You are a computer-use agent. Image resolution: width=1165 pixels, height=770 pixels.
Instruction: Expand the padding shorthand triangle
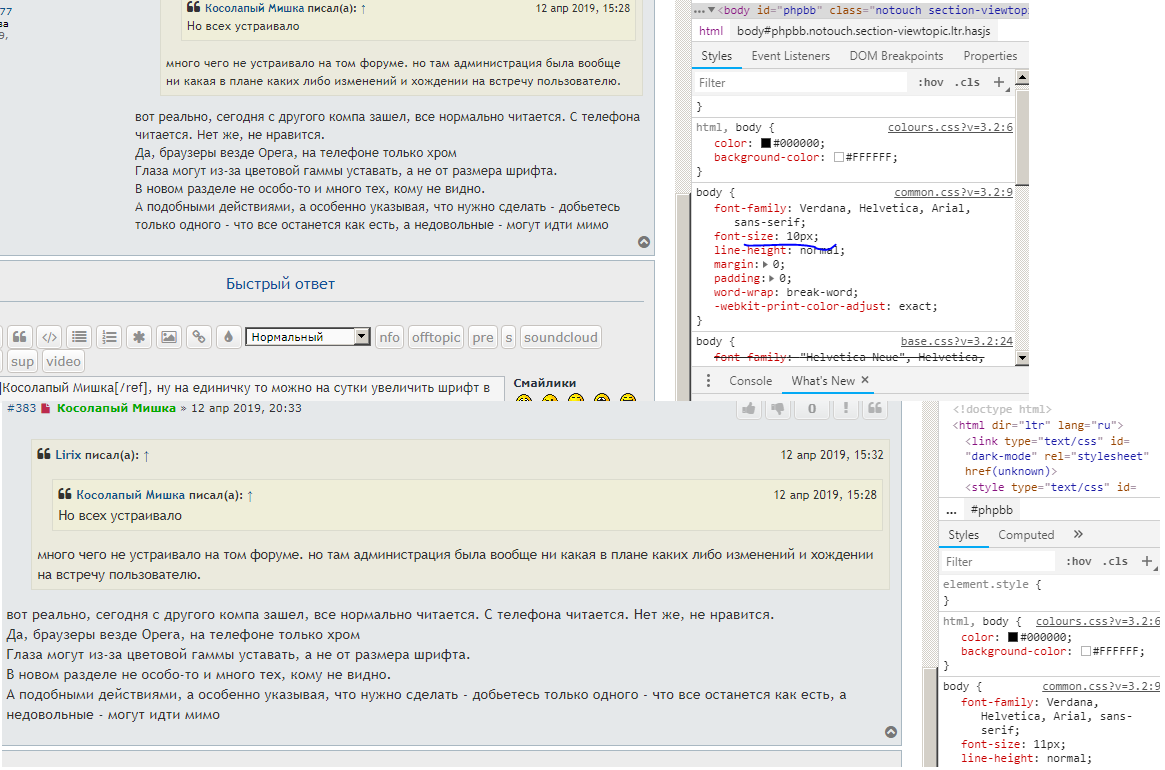(773, 279)
